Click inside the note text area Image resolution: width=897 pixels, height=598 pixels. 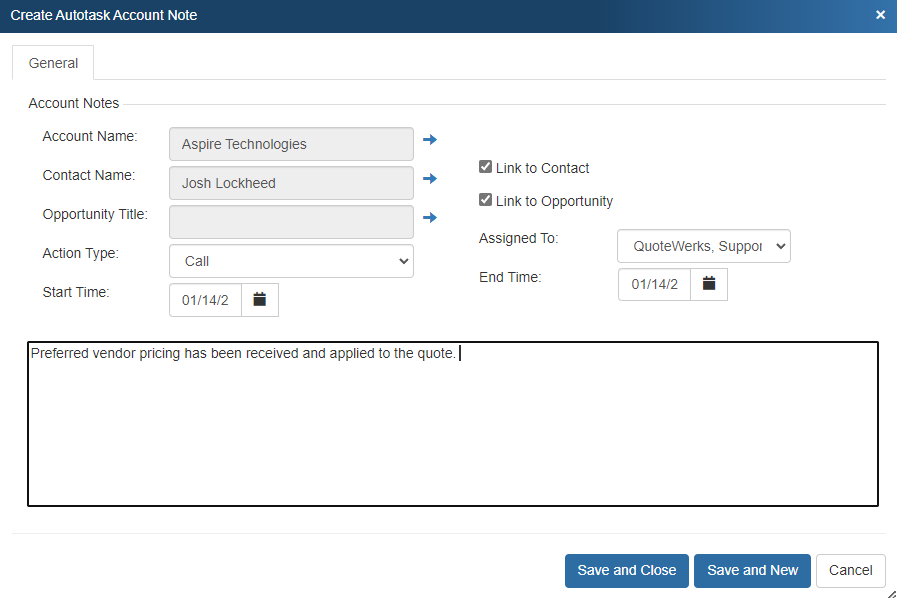click(452, 430)
